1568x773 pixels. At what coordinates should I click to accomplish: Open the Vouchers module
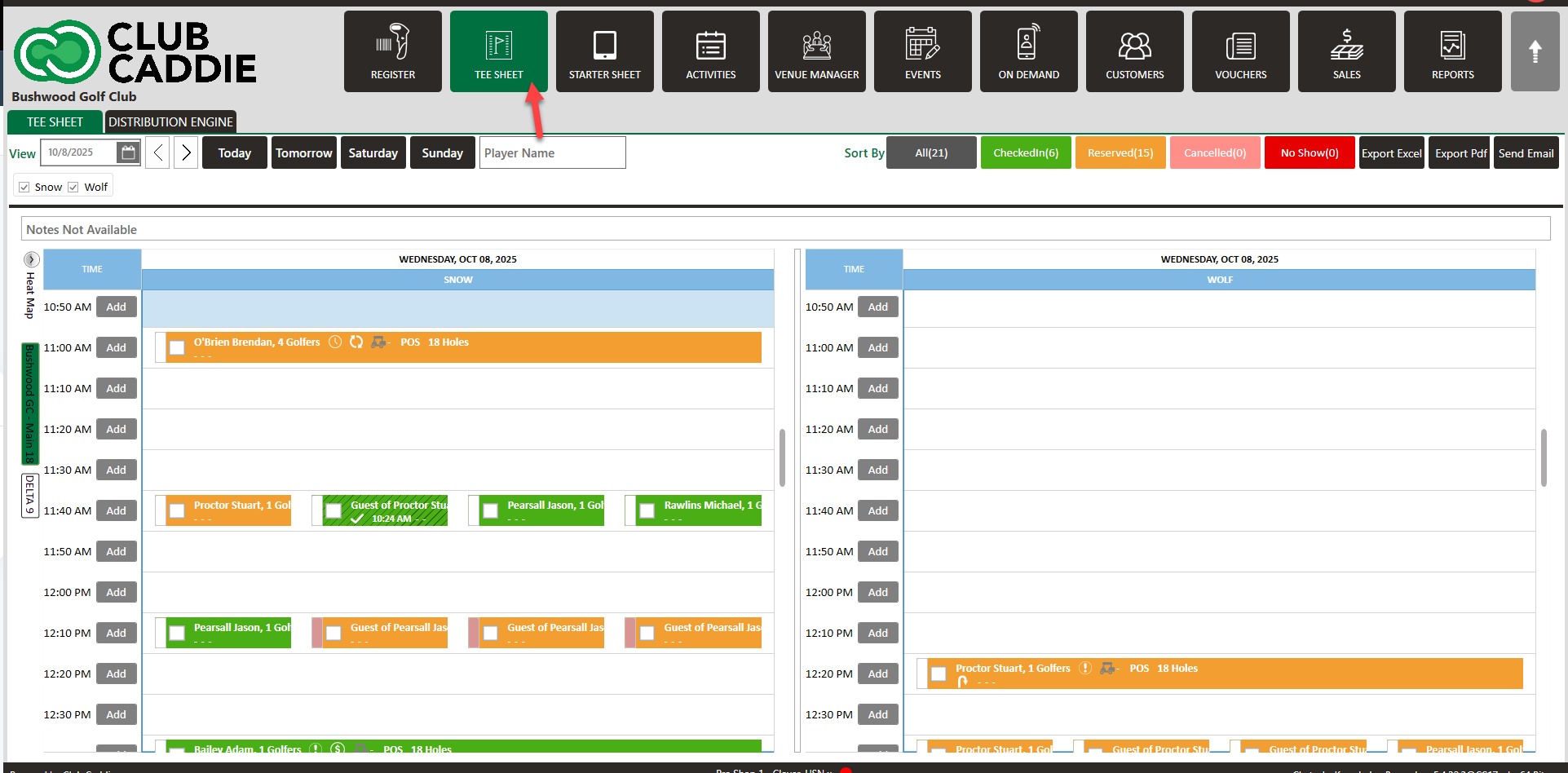[1240, 51]
